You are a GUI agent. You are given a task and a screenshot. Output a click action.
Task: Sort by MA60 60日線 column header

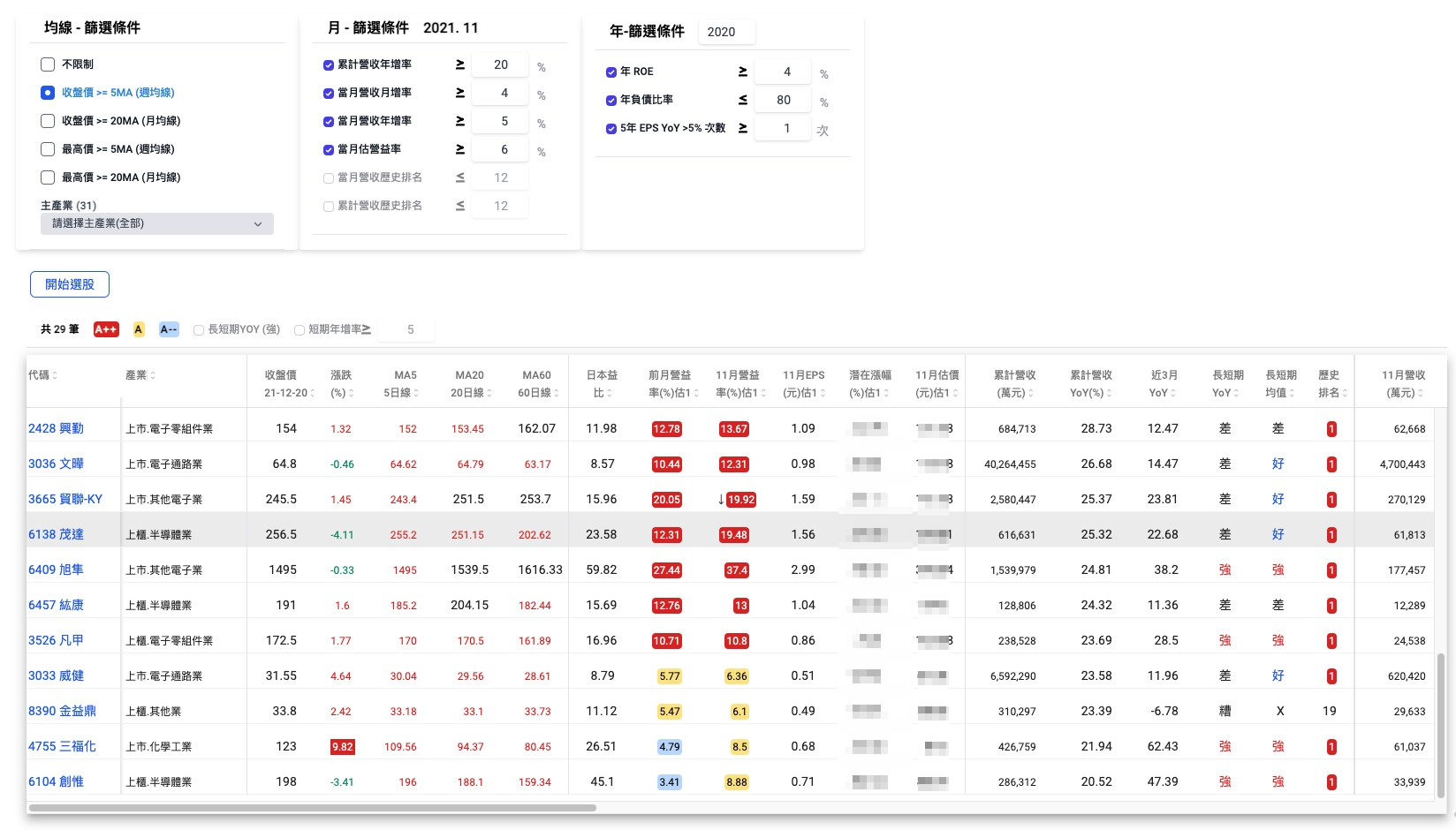click(x=537, y=384)
